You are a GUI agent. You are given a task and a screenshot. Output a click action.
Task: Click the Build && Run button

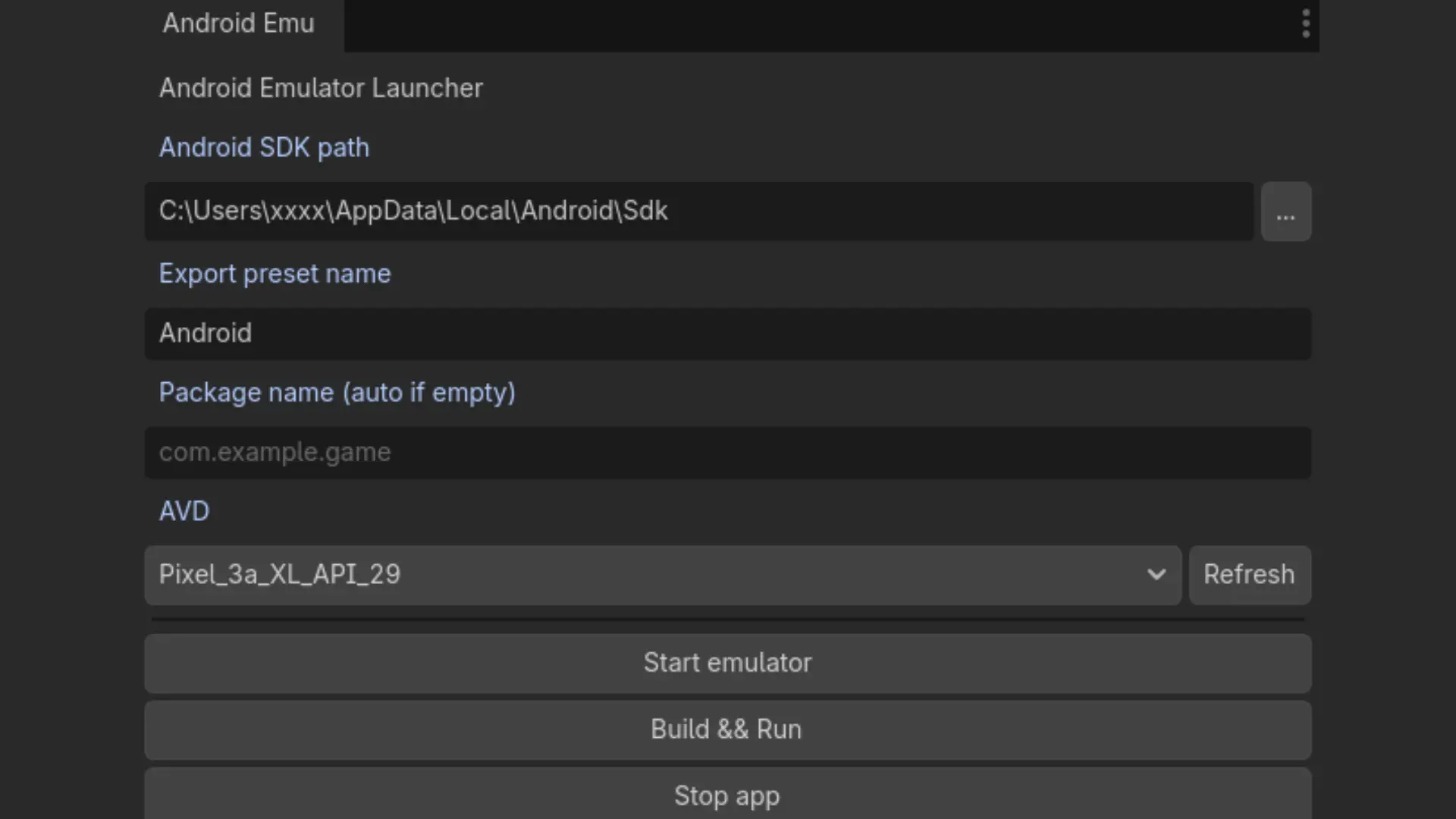click(x=728, y=730)
